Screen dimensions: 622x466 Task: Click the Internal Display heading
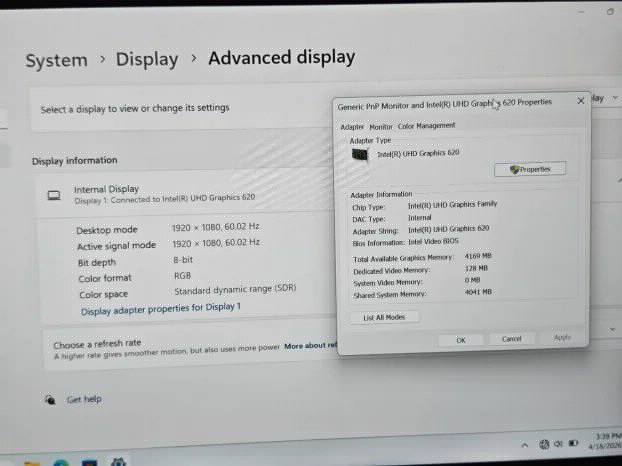(x=106, y=189)
